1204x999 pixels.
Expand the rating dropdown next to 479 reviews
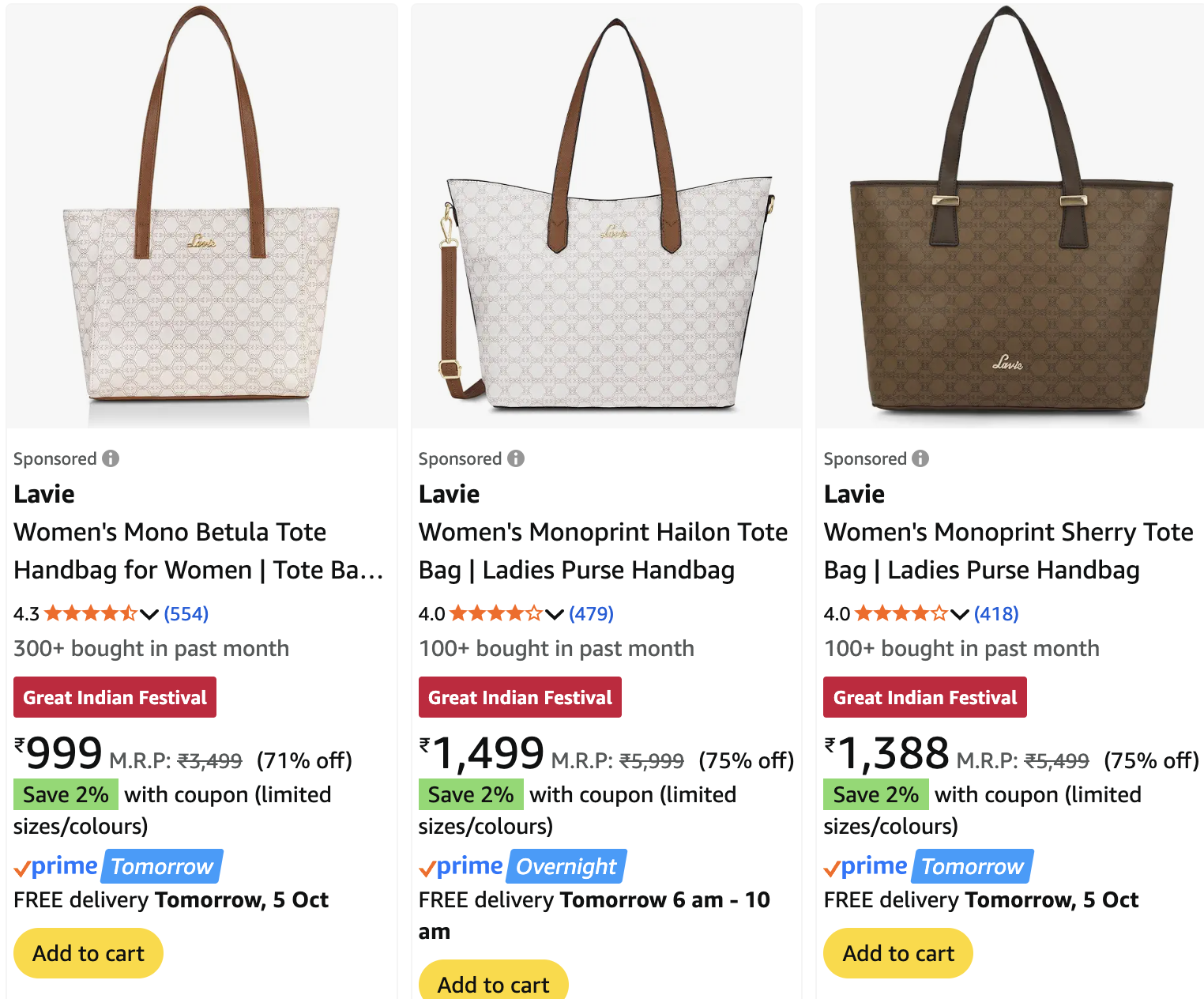(555, 614)
